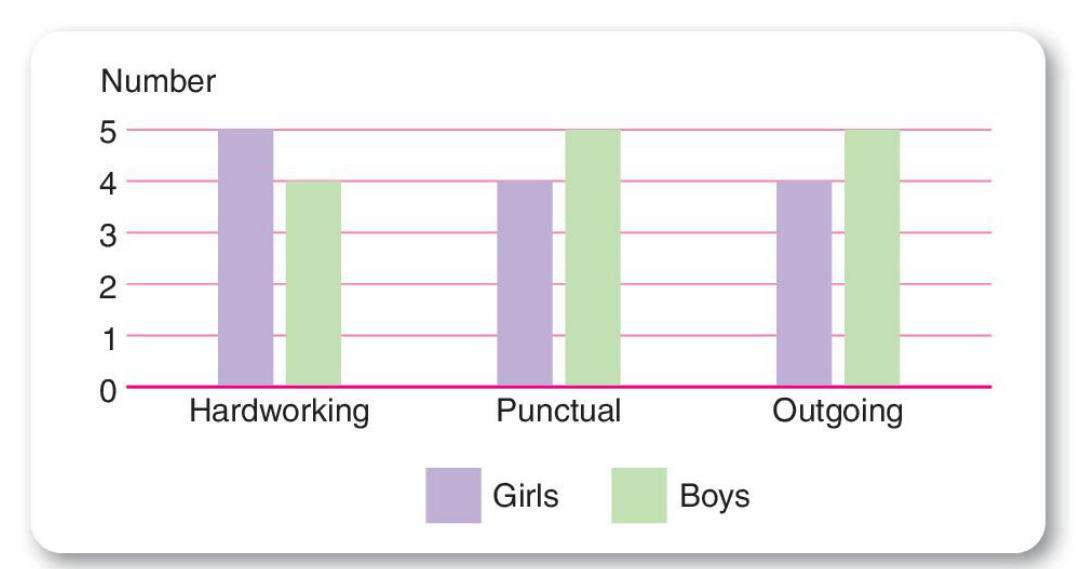Select the Hardworking boys green bar
The width and height of the screenshot is (1079, 569).
pos(313,283)
